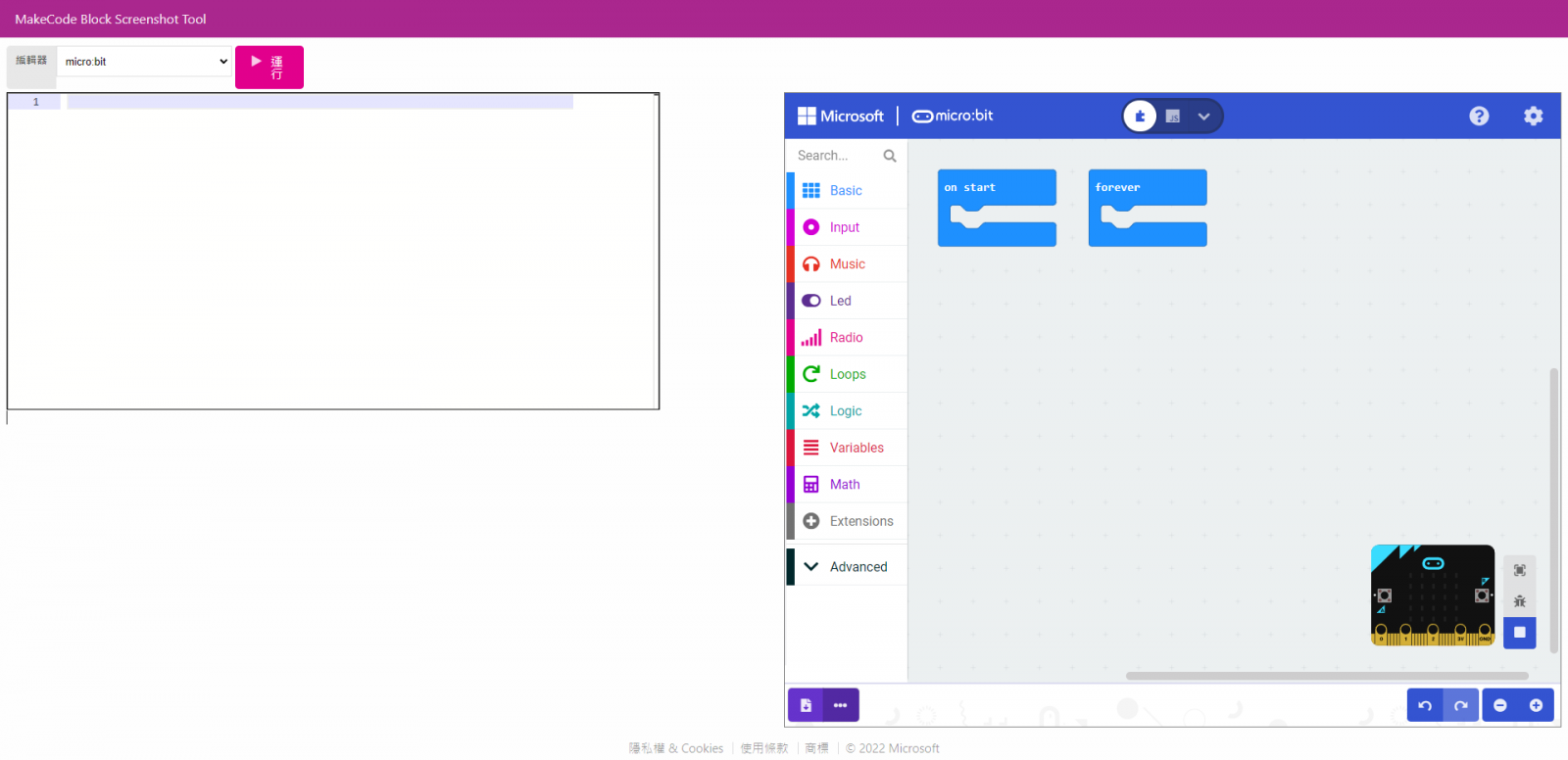Image resolution: width=1568 pixels, height=760 pixels.
Task: Open the Help question mark menu
Action: [1479, 116]
